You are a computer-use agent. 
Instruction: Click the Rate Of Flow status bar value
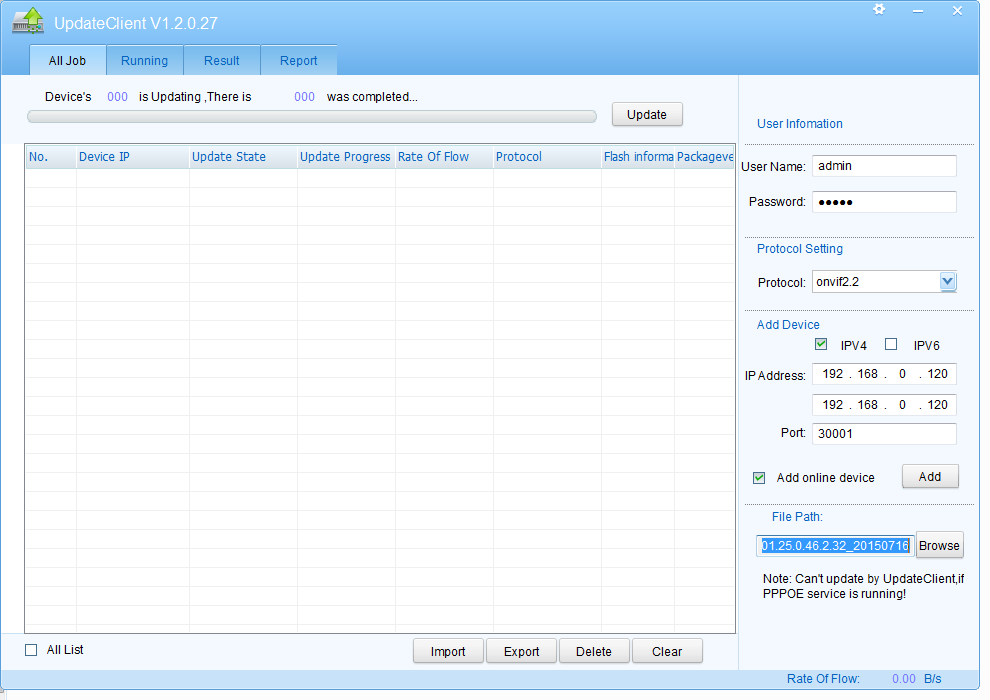click(904, 679)
